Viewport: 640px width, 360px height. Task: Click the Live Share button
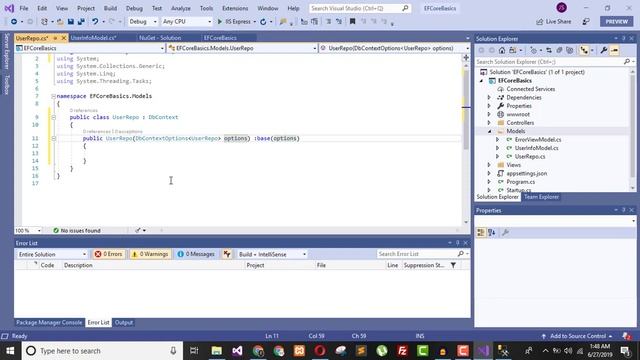click(x=553, y=22)
